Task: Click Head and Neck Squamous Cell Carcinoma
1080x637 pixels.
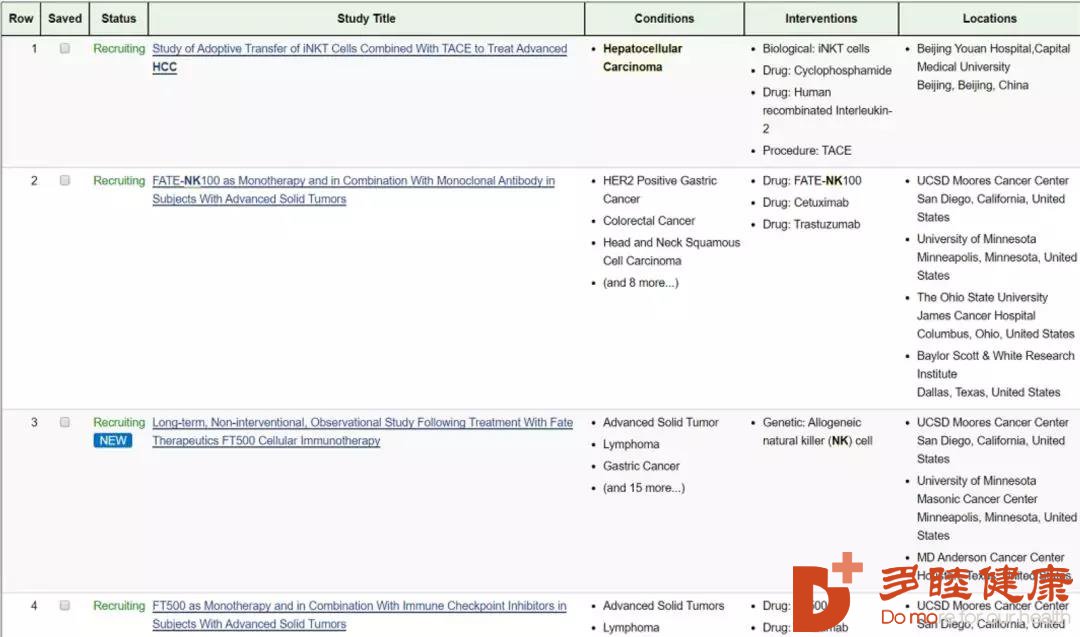Action: (x=672, y=251)
